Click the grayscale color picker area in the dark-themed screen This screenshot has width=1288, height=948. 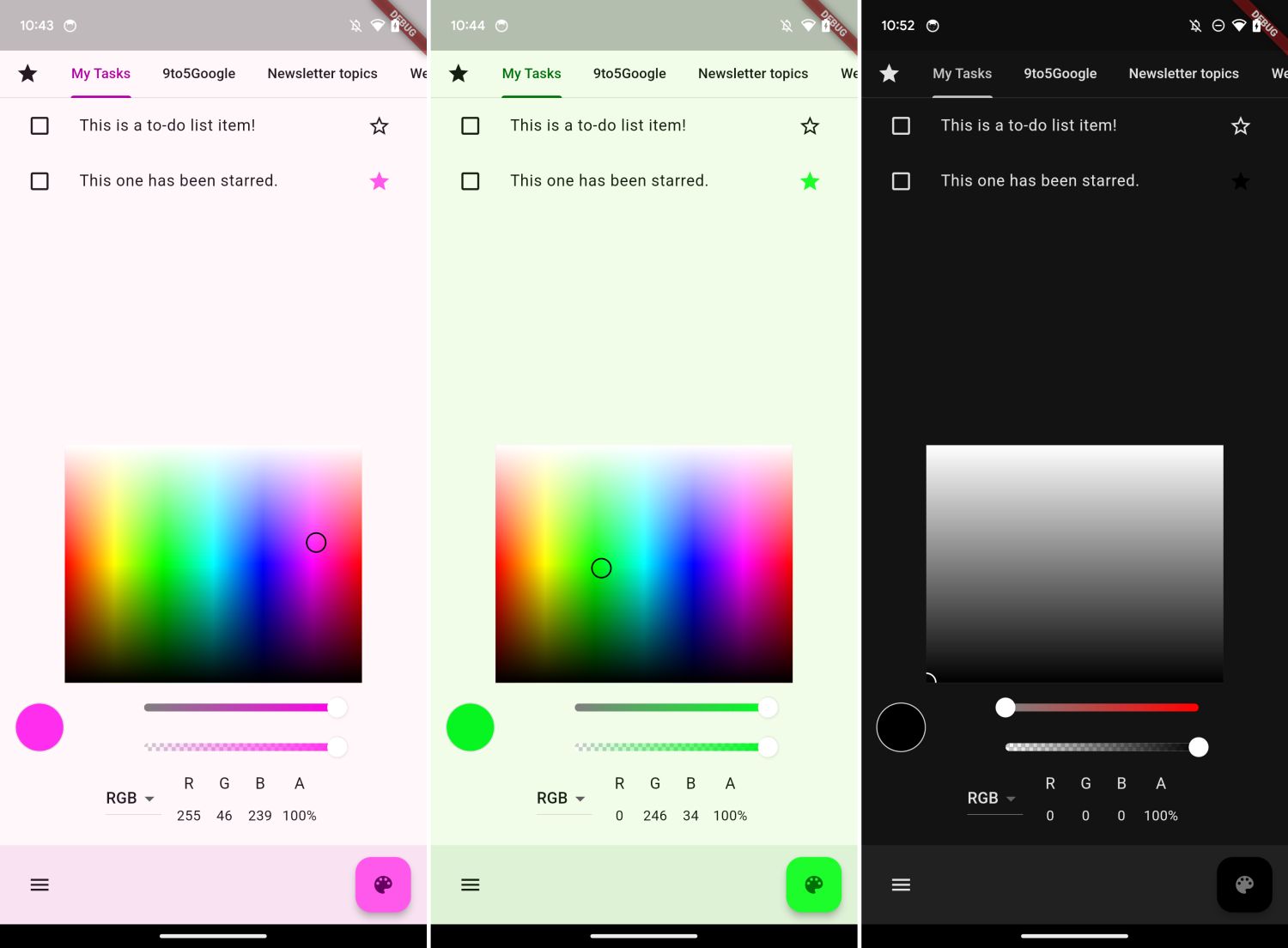1074,563
